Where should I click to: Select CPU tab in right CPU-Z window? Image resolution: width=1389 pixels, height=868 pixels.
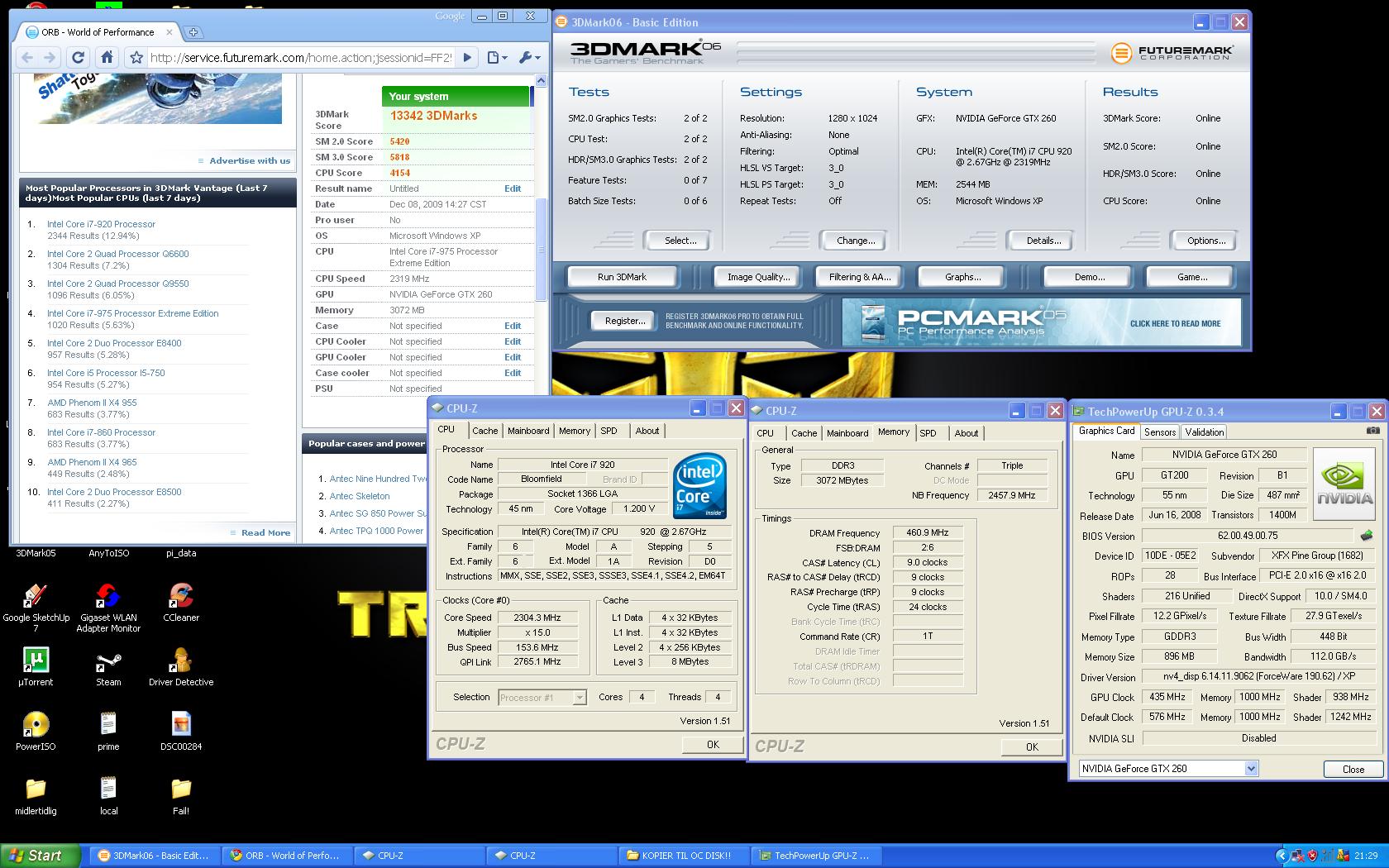[766, 433]
